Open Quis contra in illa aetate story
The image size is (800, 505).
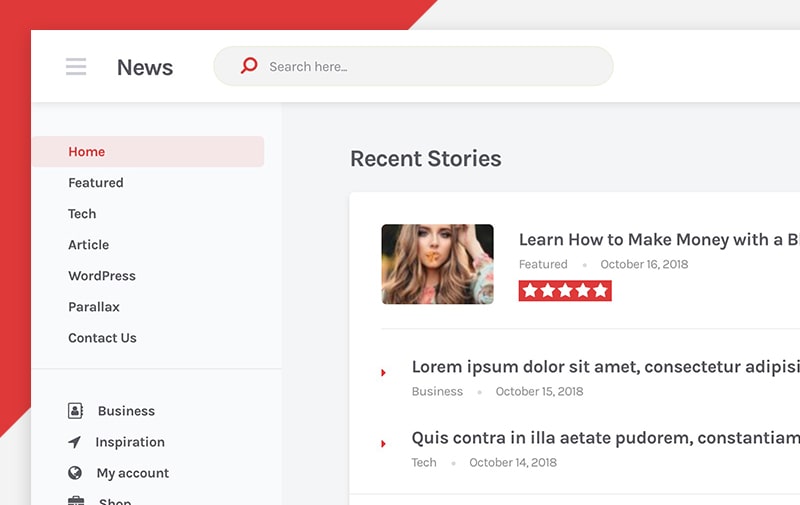click(x=606, y=438)
